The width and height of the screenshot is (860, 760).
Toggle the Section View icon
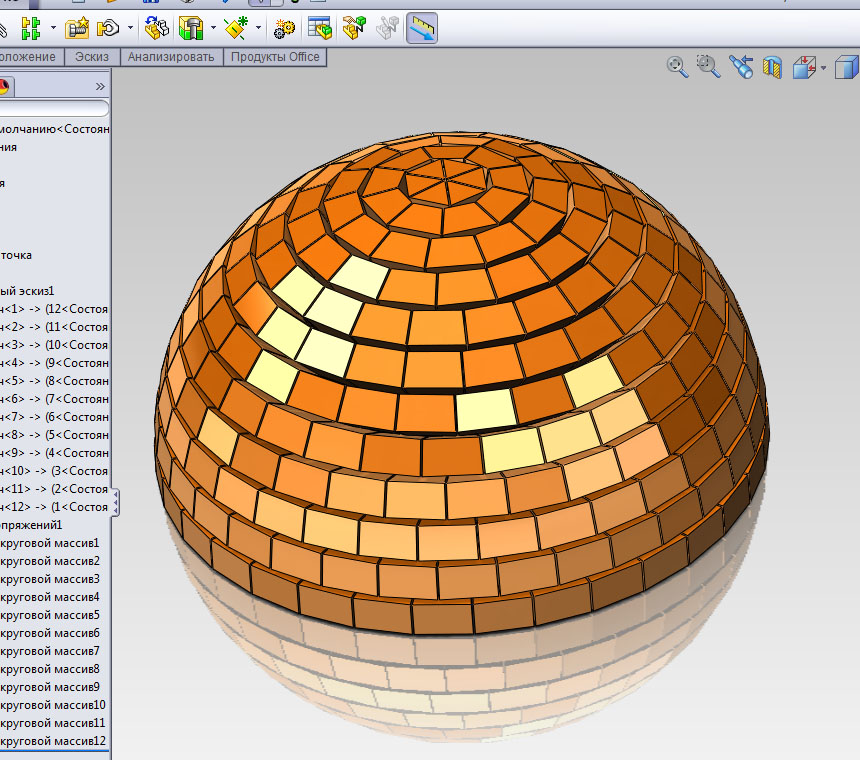pyautogui.click(x=772, y=67)
